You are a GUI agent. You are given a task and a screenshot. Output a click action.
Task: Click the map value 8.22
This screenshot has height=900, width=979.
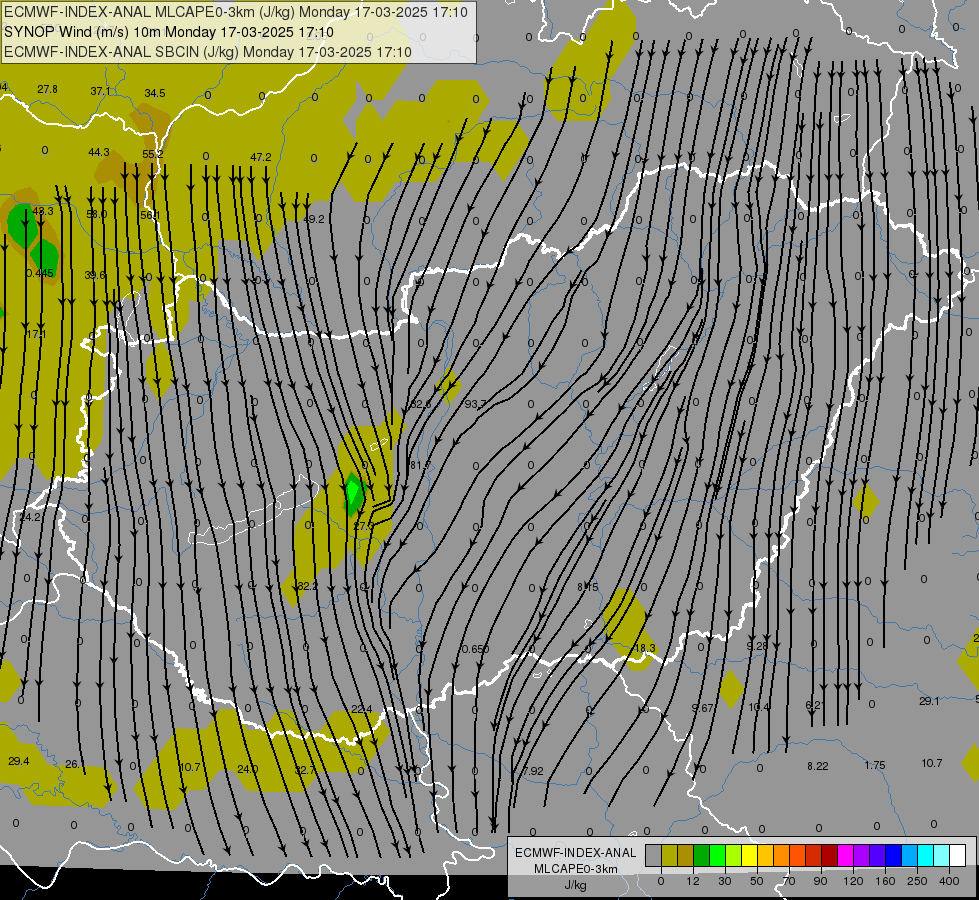click(x=817, y=766)
